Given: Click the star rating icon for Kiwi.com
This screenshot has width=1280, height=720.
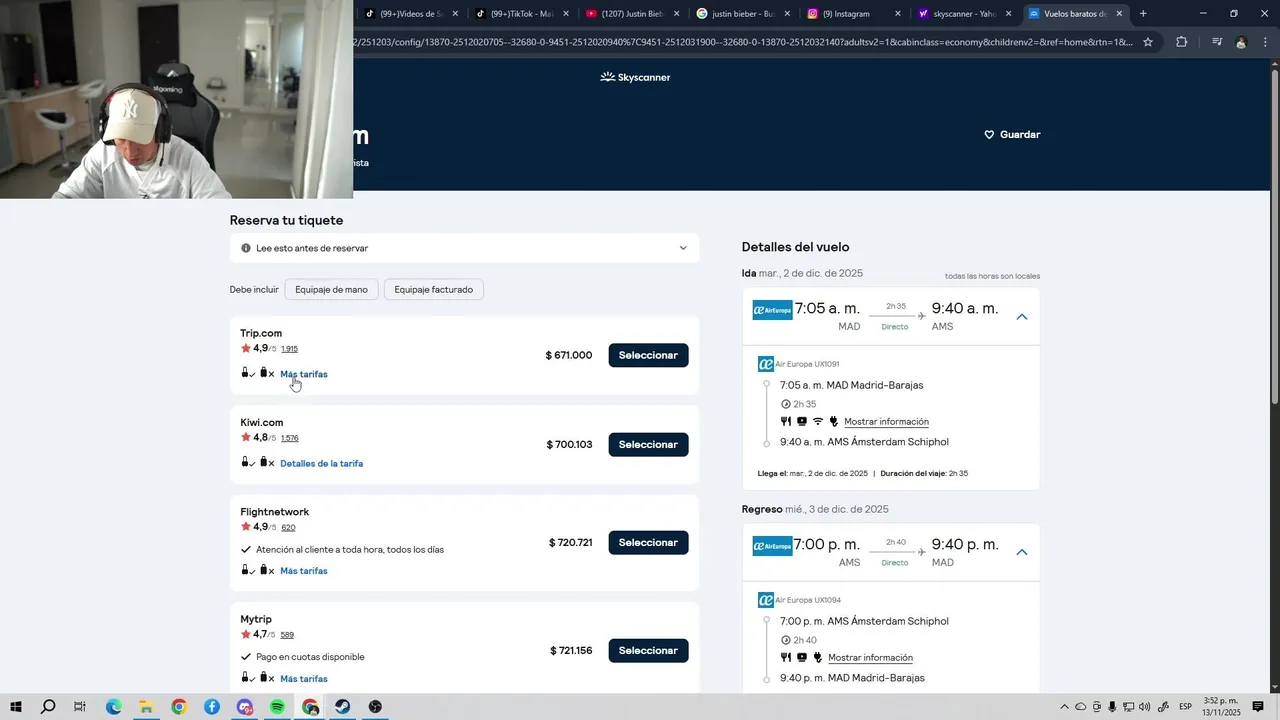Looking at the screenshot, I should 246,437.
